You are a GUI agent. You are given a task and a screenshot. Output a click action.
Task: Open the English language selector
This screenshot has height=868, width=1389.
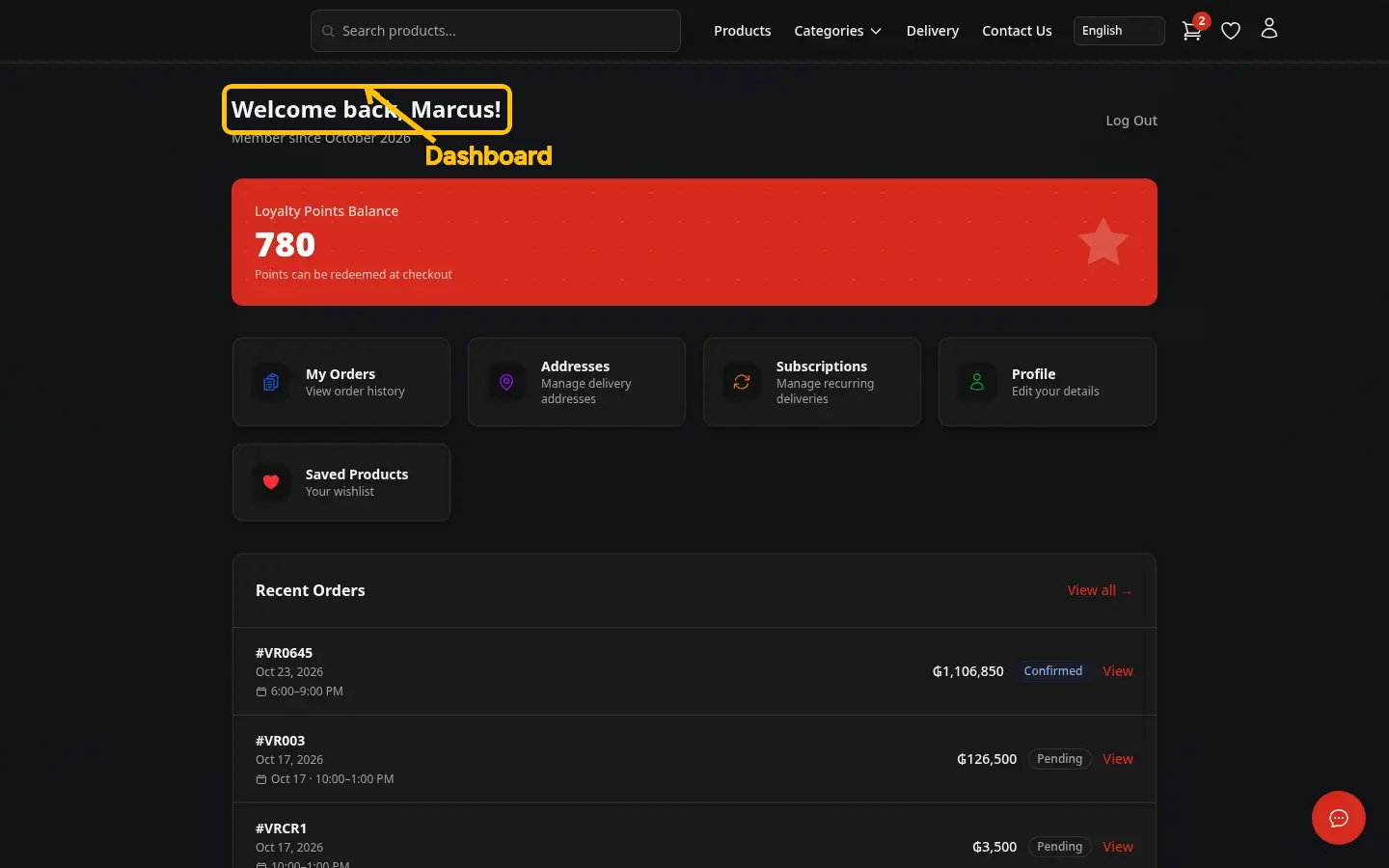pos(1119,31)
